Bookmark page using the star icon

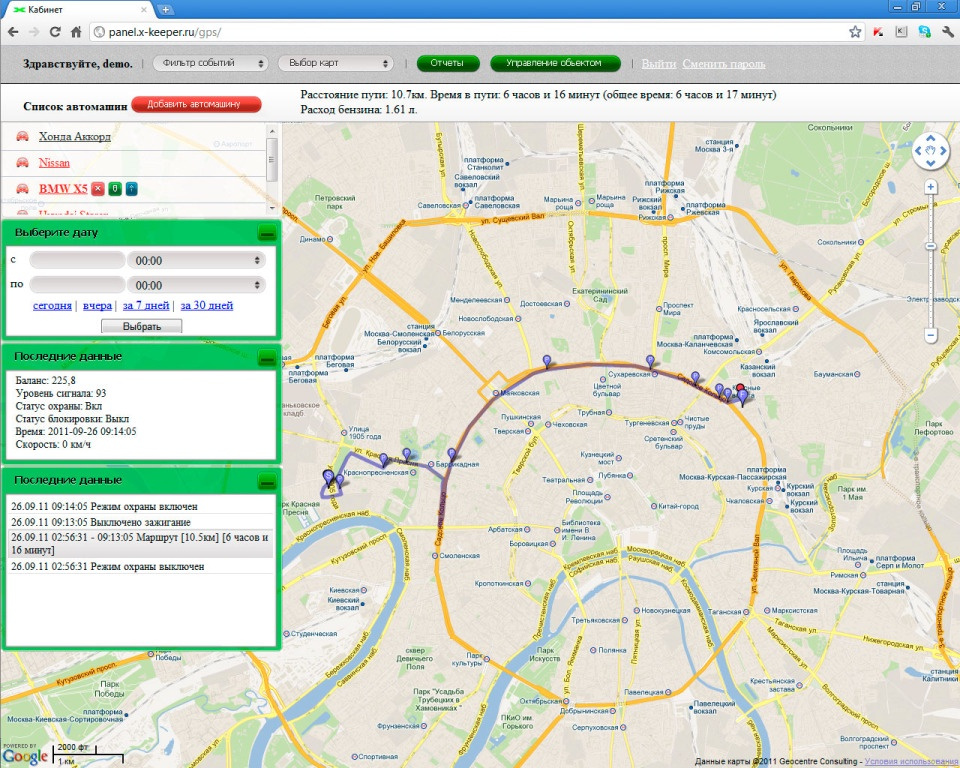tap(855, 32)
